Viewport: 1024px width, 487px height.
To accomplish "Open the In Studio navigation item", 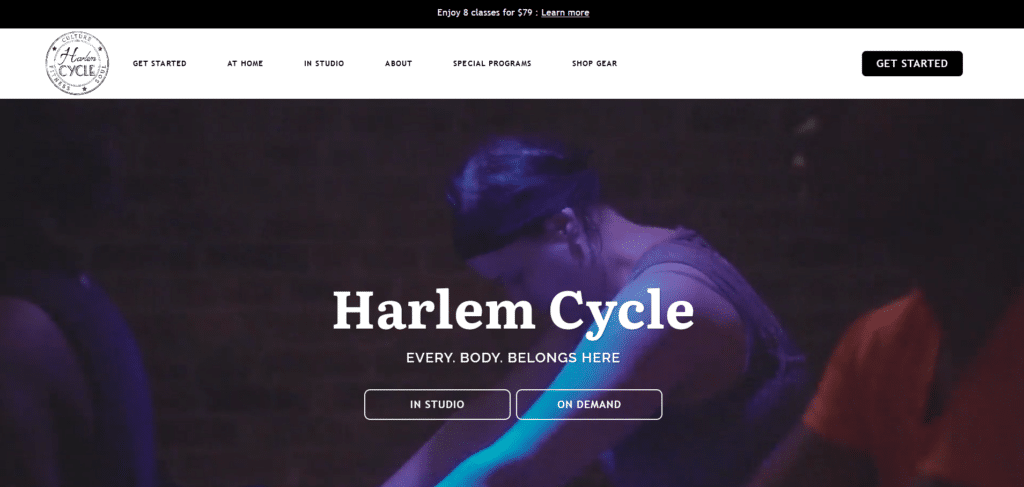I will 324,63.
